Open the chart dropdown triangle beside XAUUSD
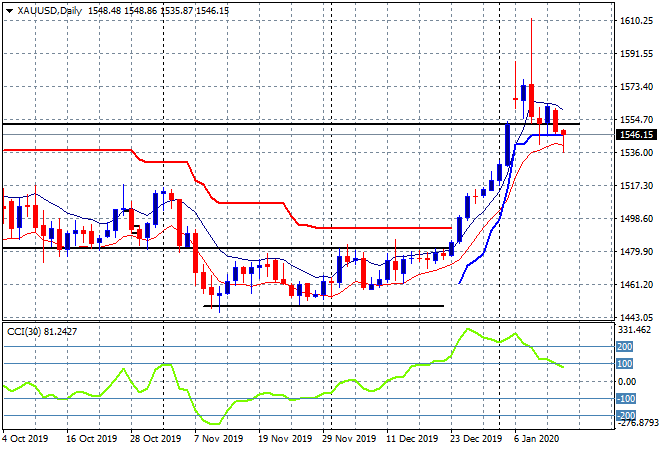 9,11
